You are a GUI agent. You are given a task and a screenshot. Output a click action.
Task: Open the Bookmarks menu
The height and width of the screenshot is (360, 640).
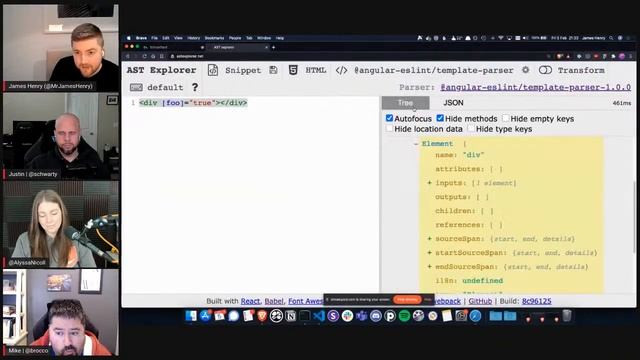(x=214, y=38)
